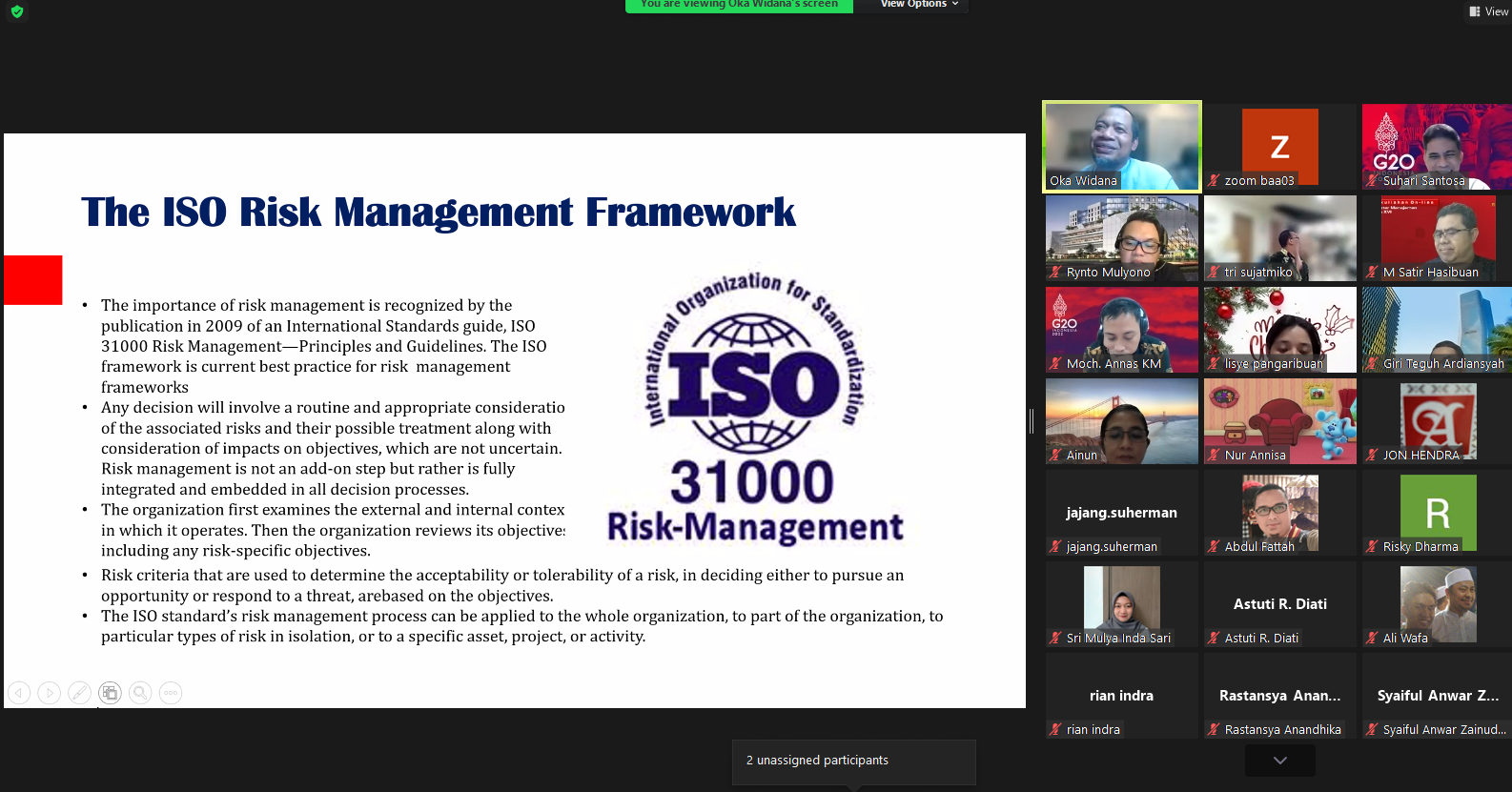Click the large Rastansya Anan... name text
The height and width of the screenshot is (792, 1512).
point(1280,696)
